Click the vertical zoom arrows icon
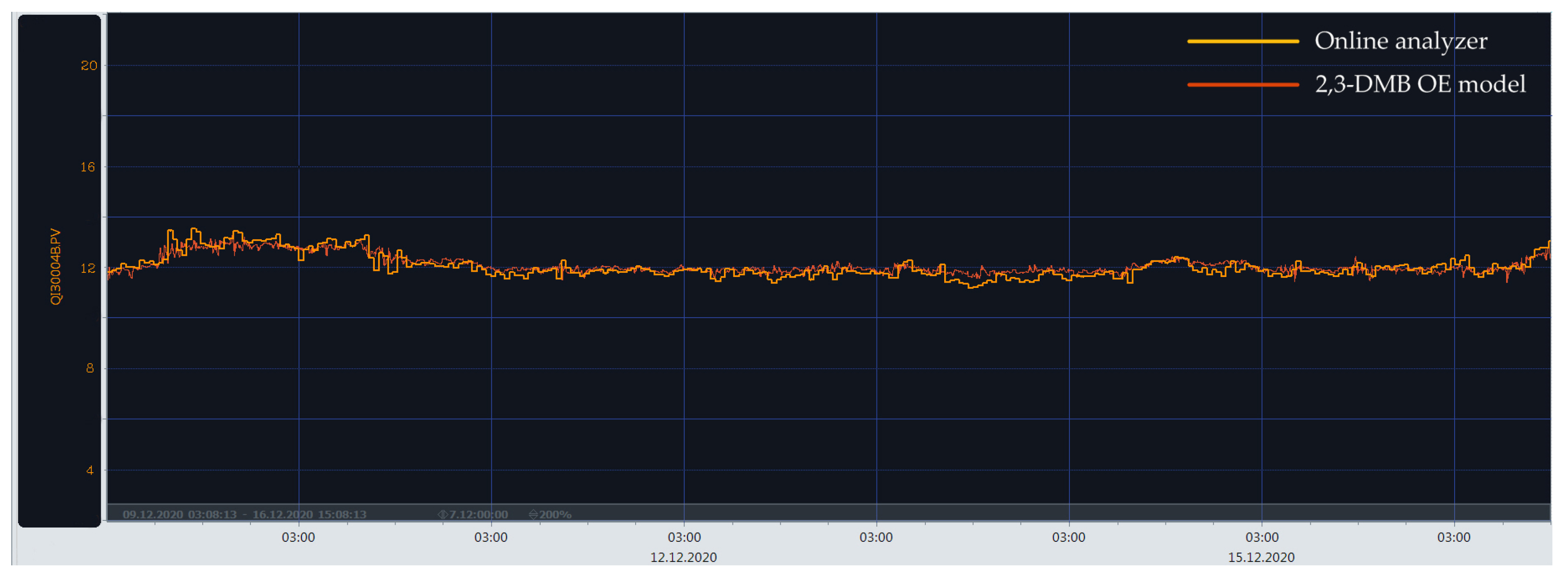This screenshot has height=580, width=1568. 533,515
